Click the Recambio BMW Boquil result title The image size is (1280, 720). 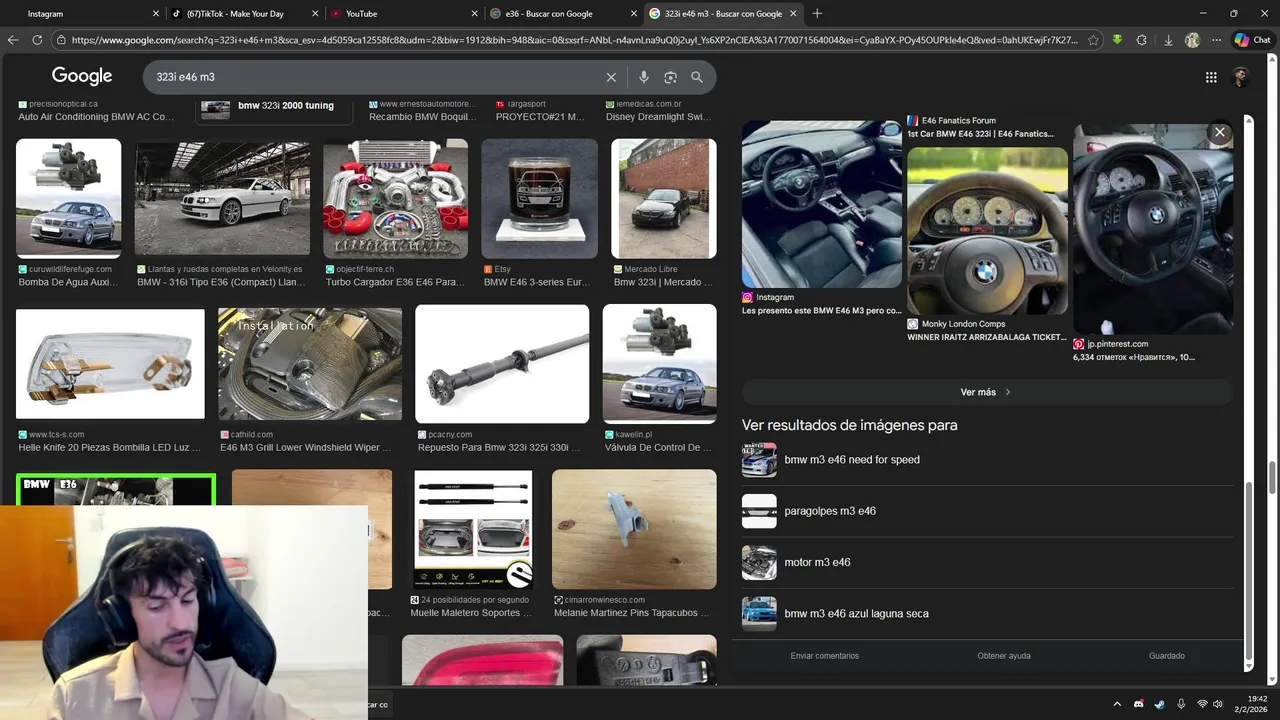click(x=423, y=117)
